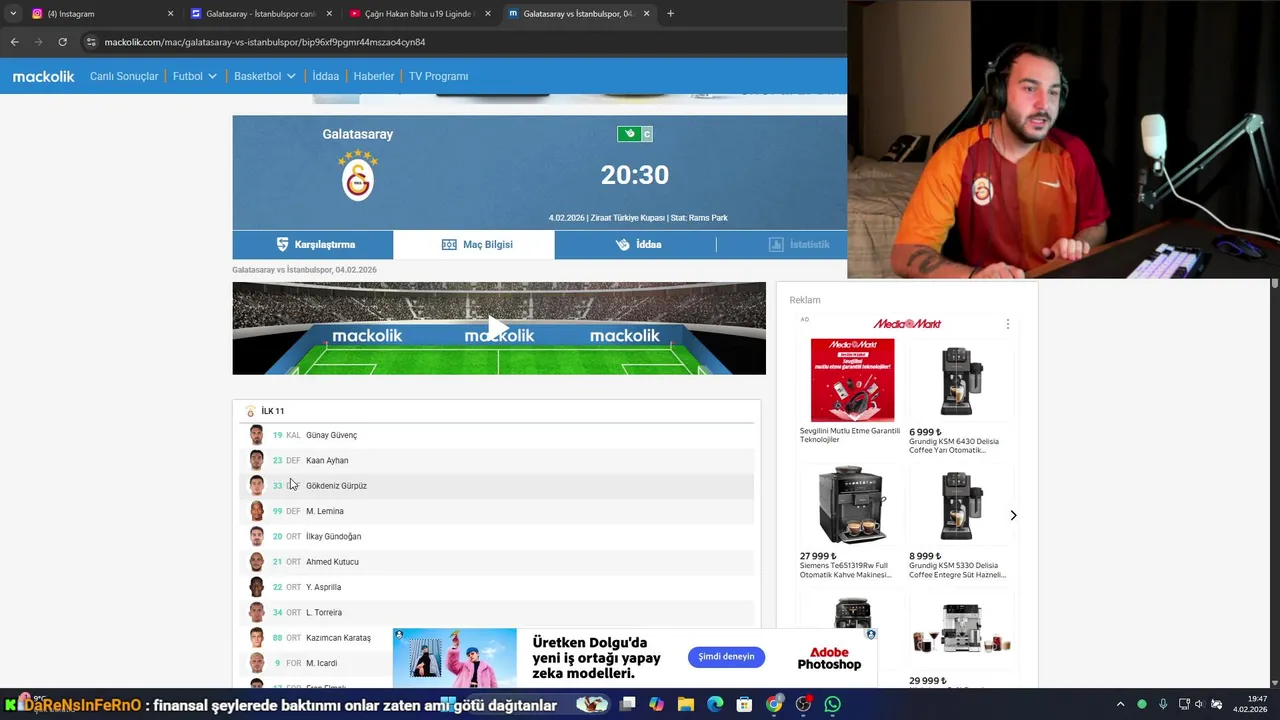Click the green betting badge icon
Image resolution: width=1280 pixels, height=720 pixels.
coord(629,134)
